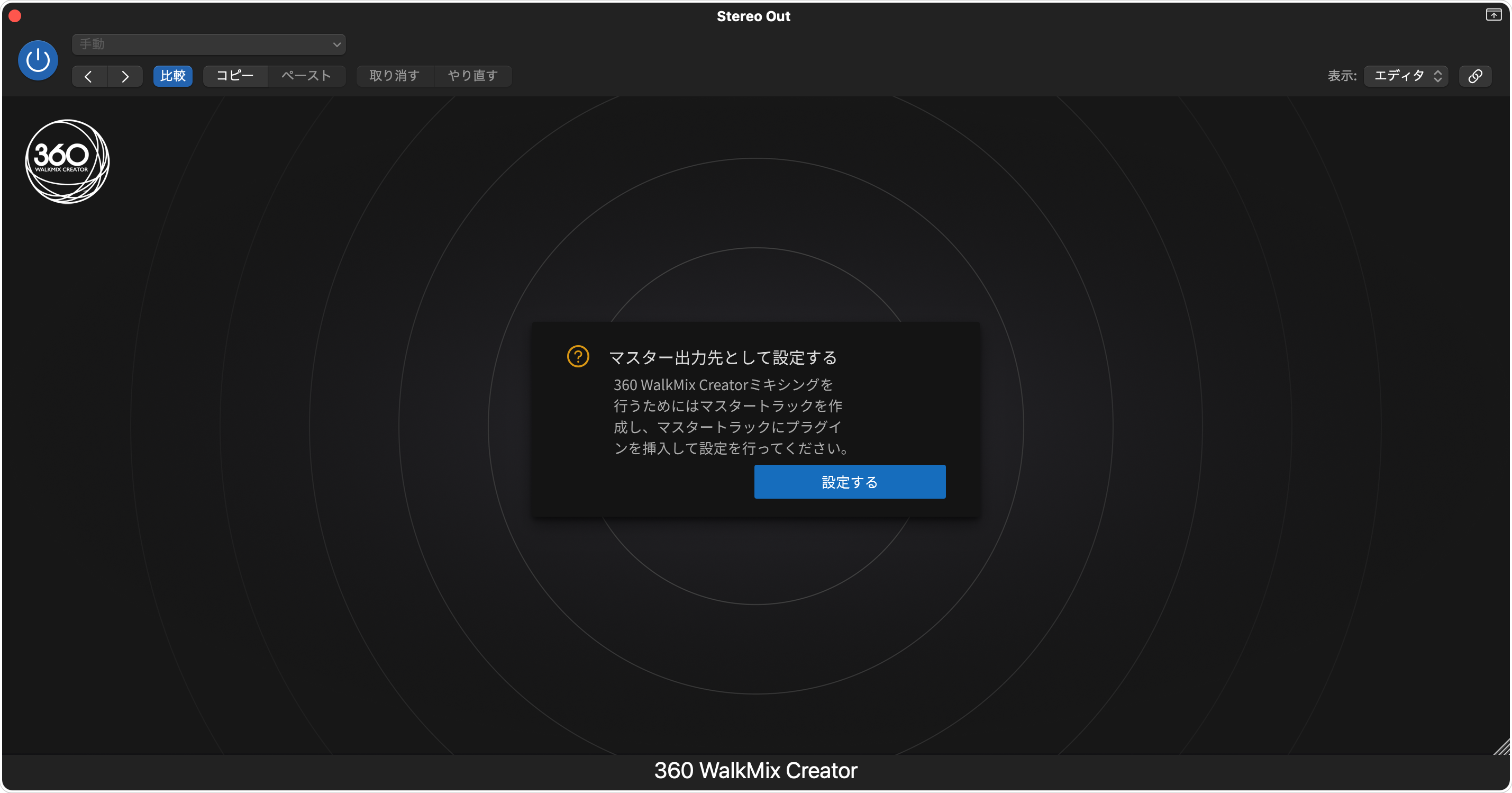1512x793 pixels.
Task: Click the resize grip at bottom right corner
Action: [x=1501, y=746]
